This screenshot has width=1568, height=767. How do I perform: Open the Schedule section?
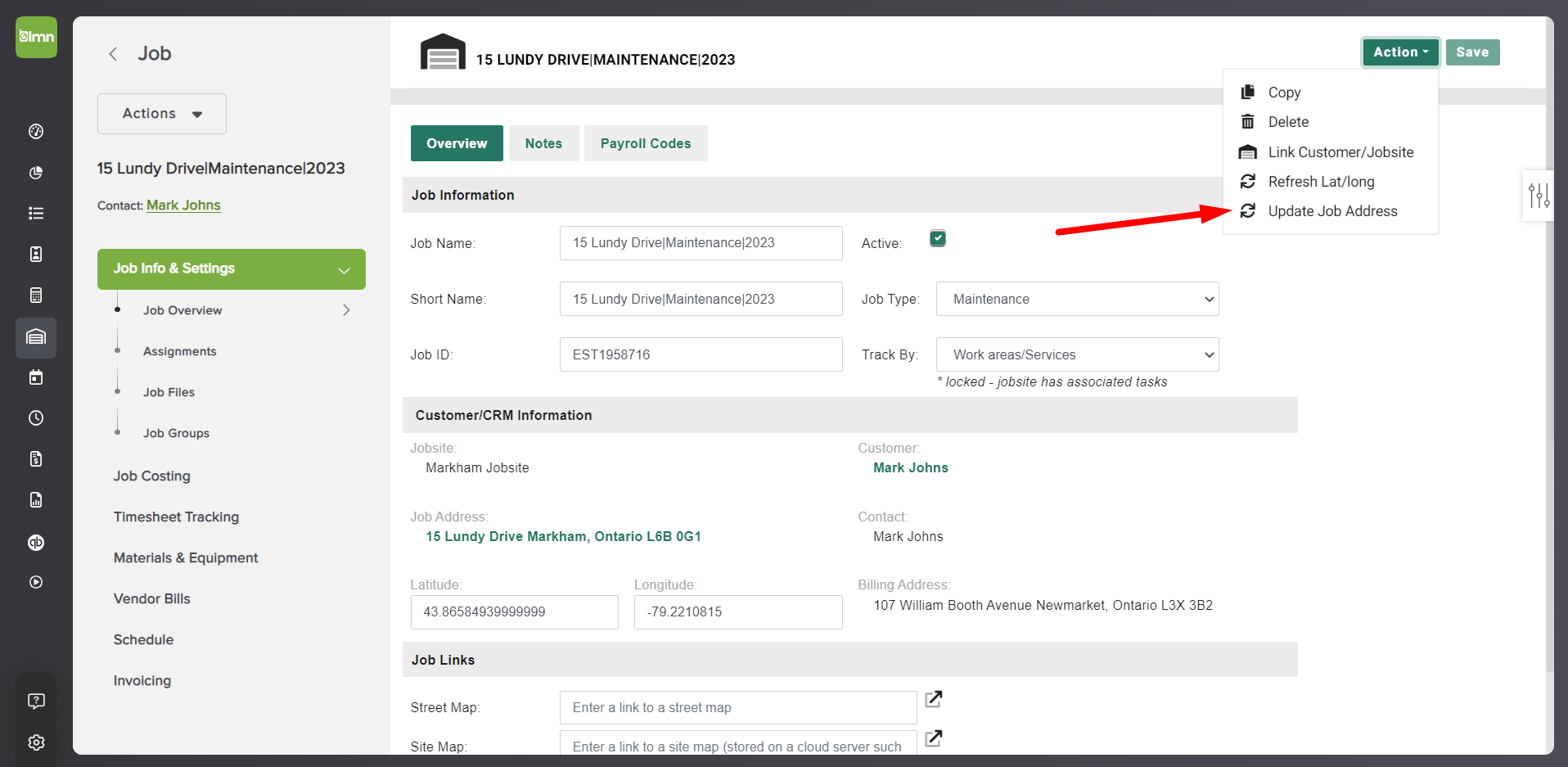pos(143,639)
